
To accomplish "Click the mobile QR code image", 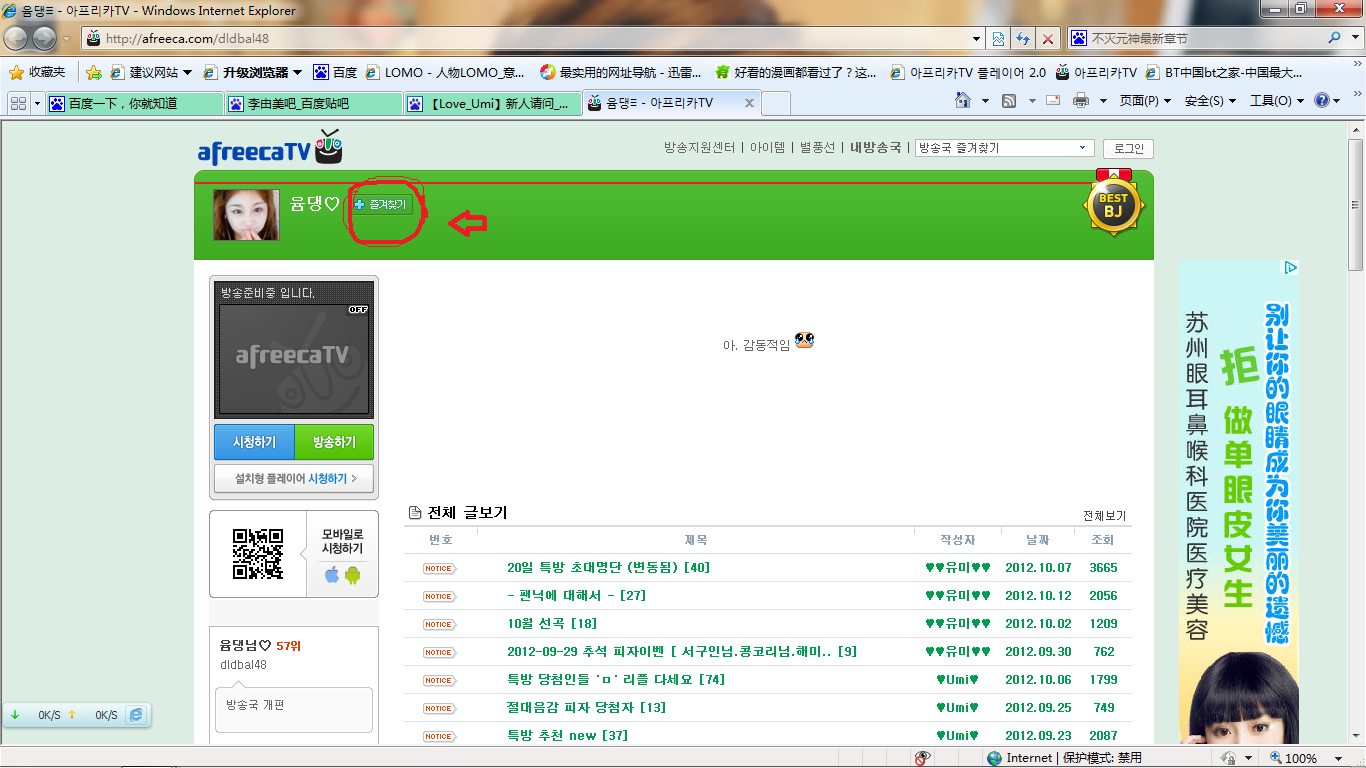I will coord(258,554).
